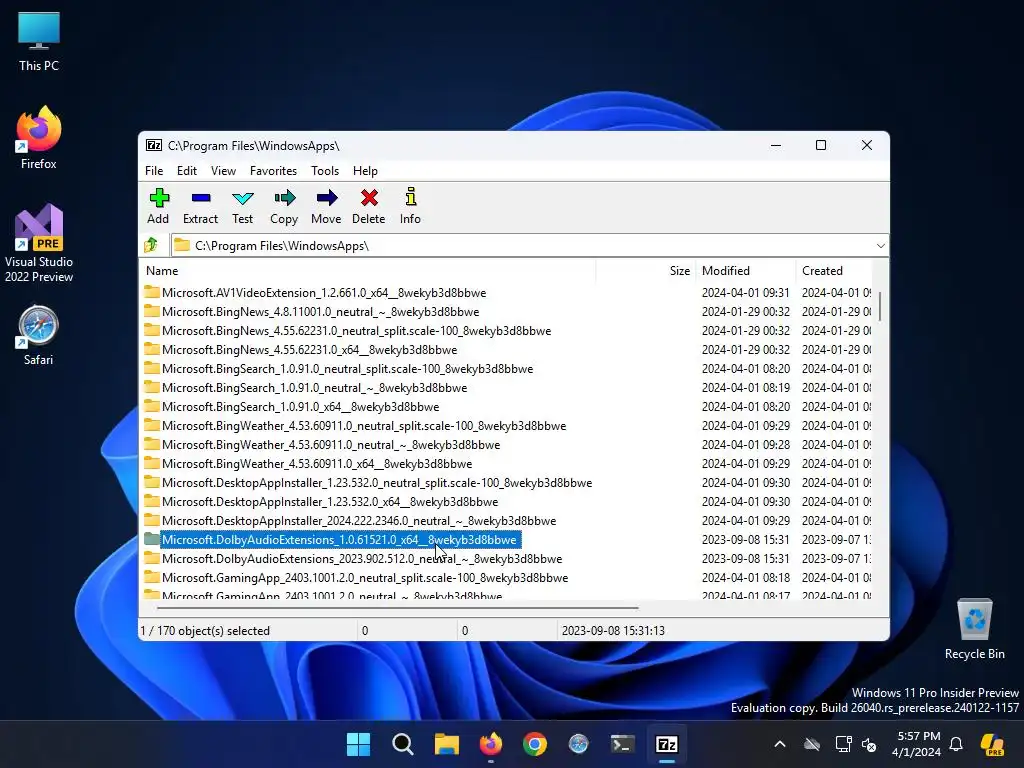Open notifications bell in system tray

click(956, 744)
